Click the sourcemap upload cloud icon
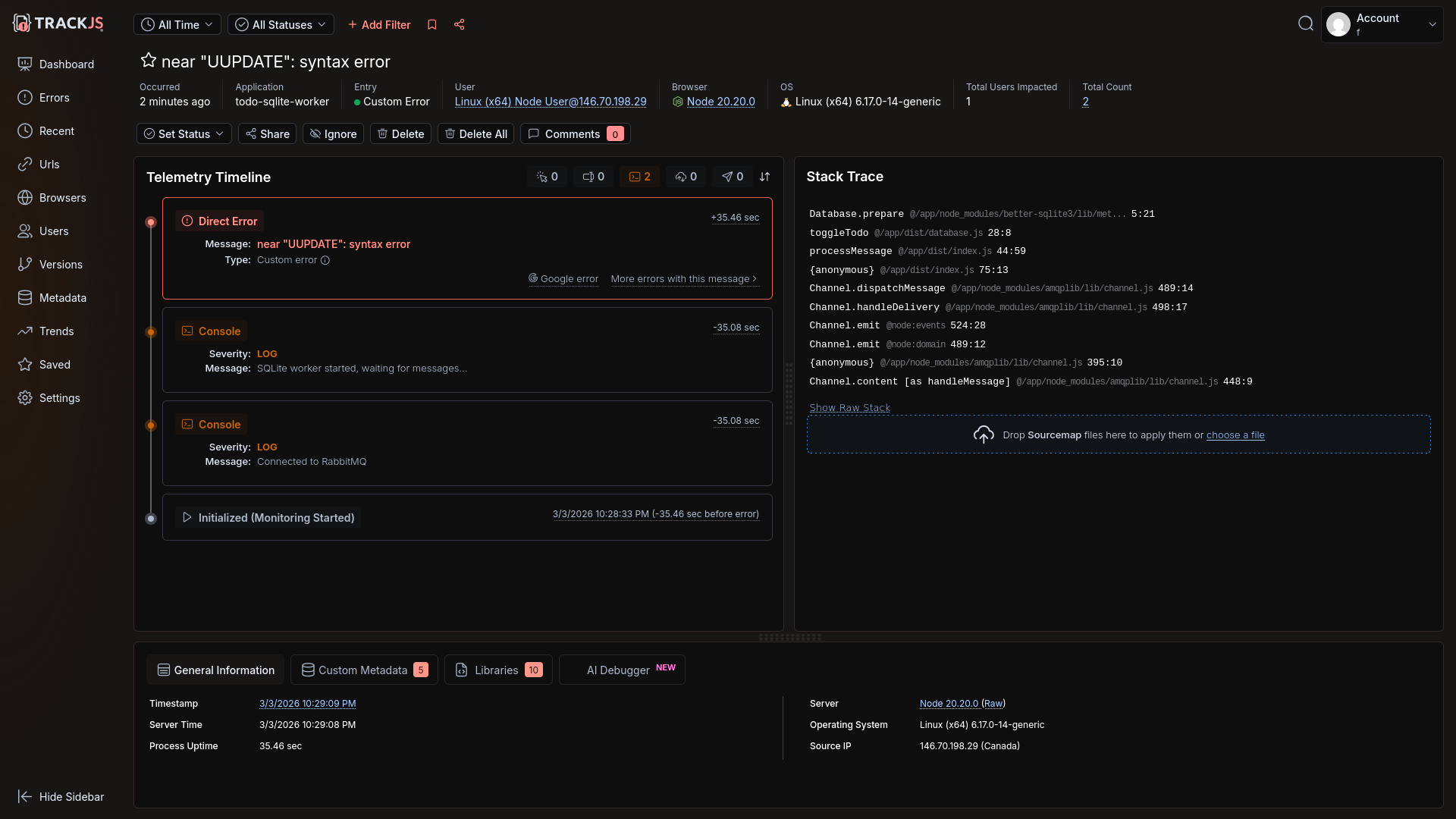This screenshot has width=1456, height=819. [x=984, y=435]
